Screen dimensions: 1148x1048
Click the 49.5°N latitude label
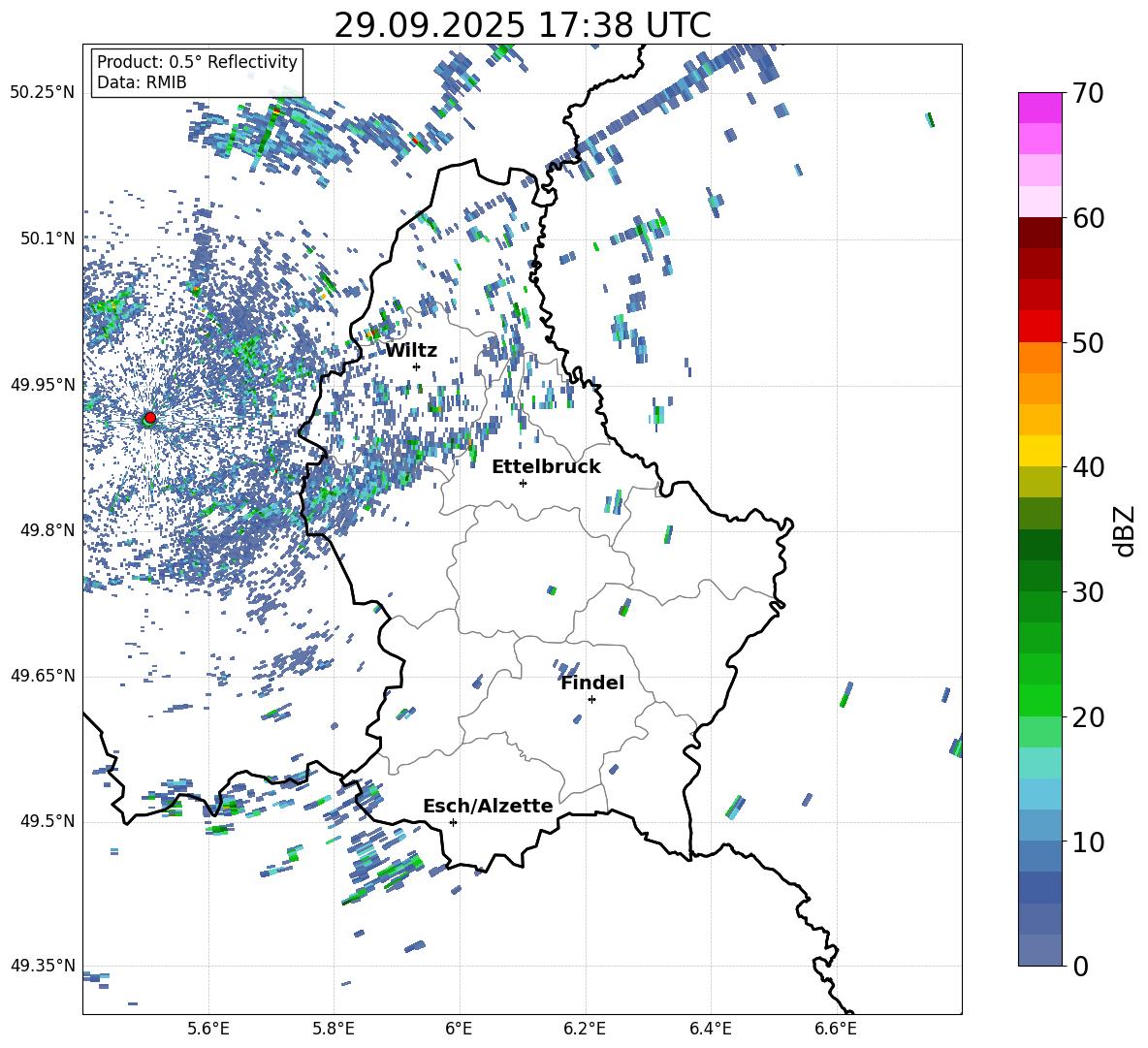click(x=48, y=820)
